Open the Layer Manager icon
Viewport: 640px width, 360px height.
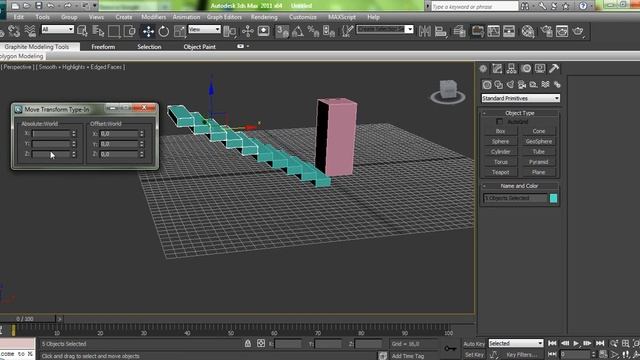pos(459,31)
